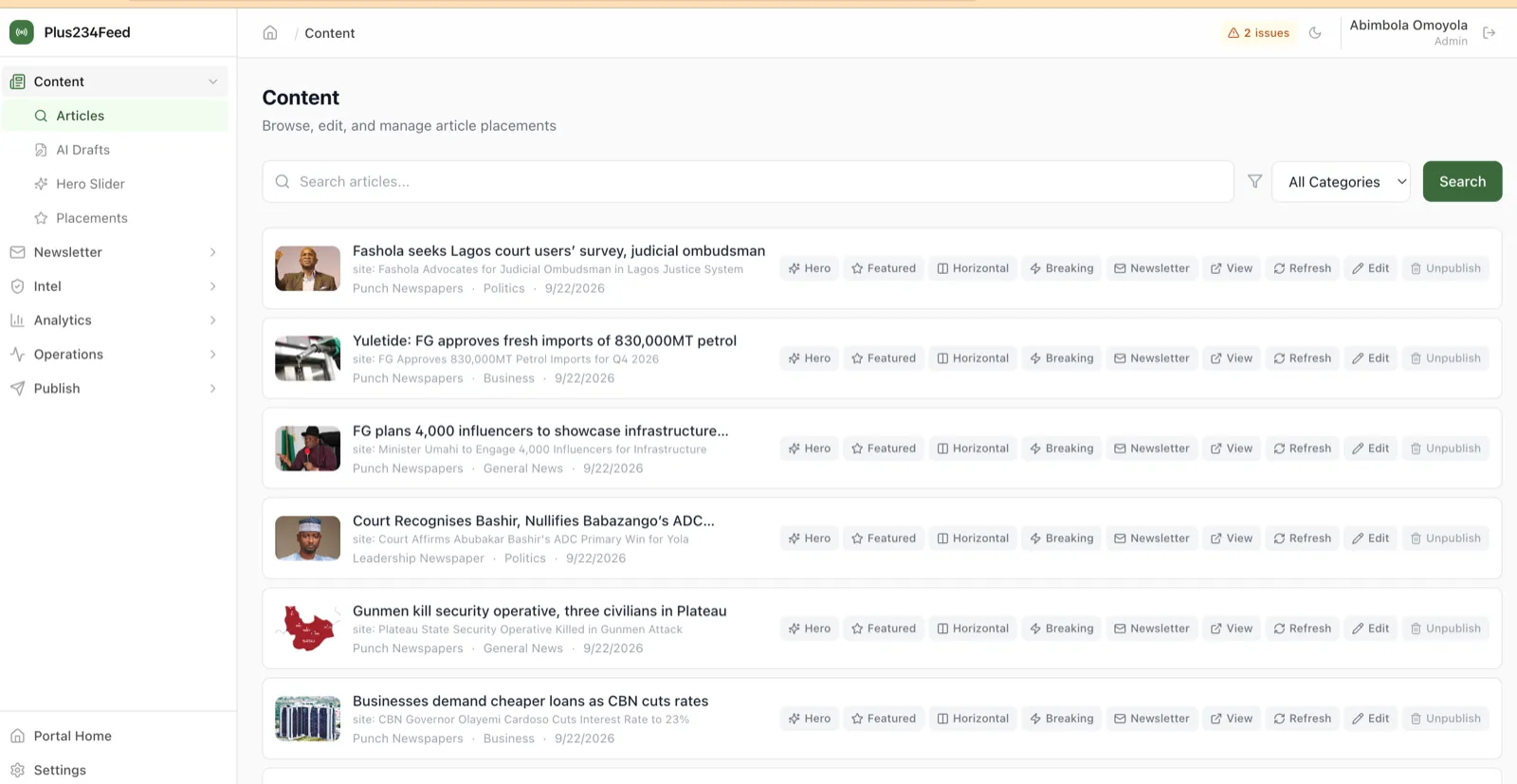Focus the Search articles input field

coord(748,182)
